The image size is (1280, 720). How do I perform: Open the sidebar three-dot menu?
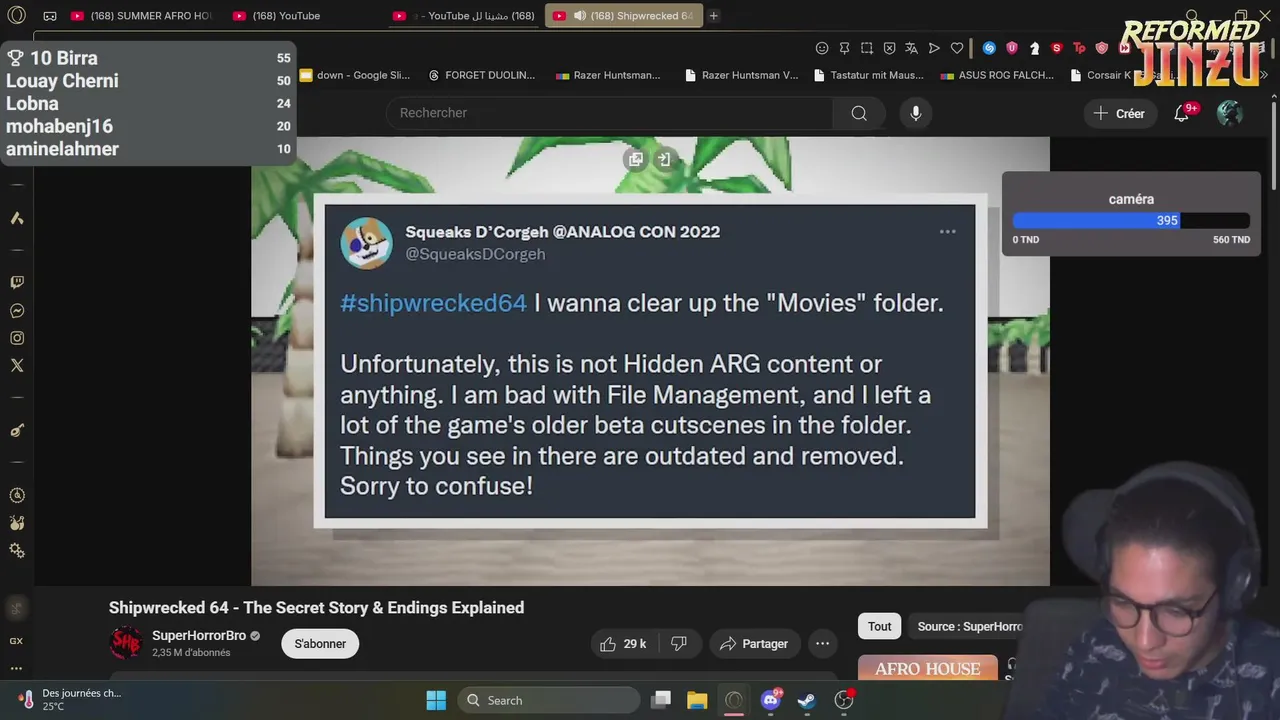[x=16, y=668]
